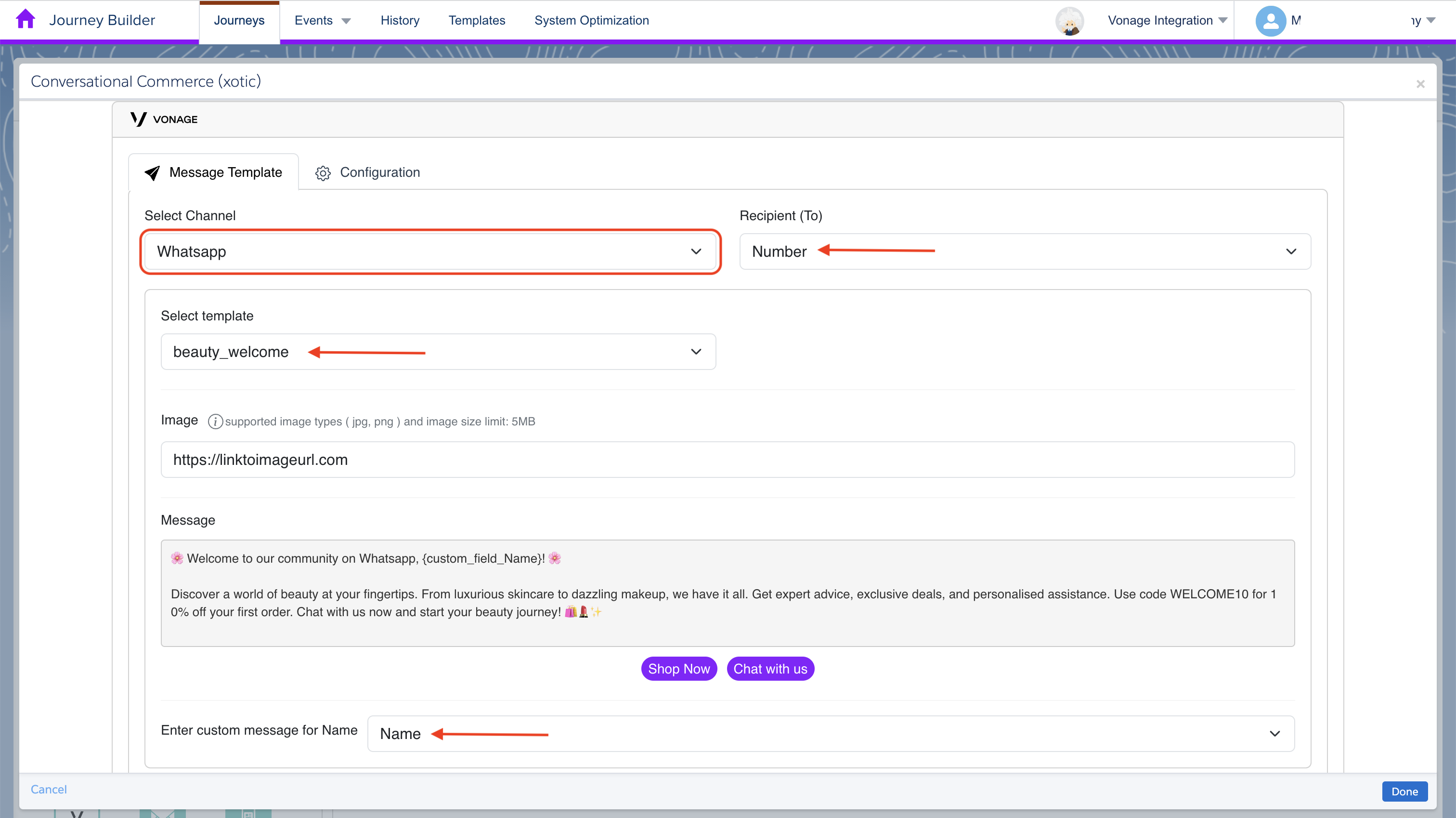Click the image info circle icon

click(215, 422)
